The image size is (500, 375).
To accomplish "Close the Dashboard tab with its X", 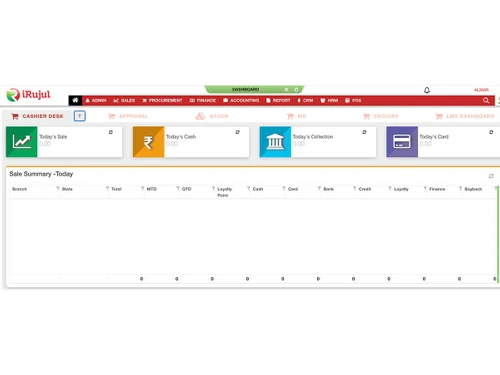I will [x=286, y=89].
